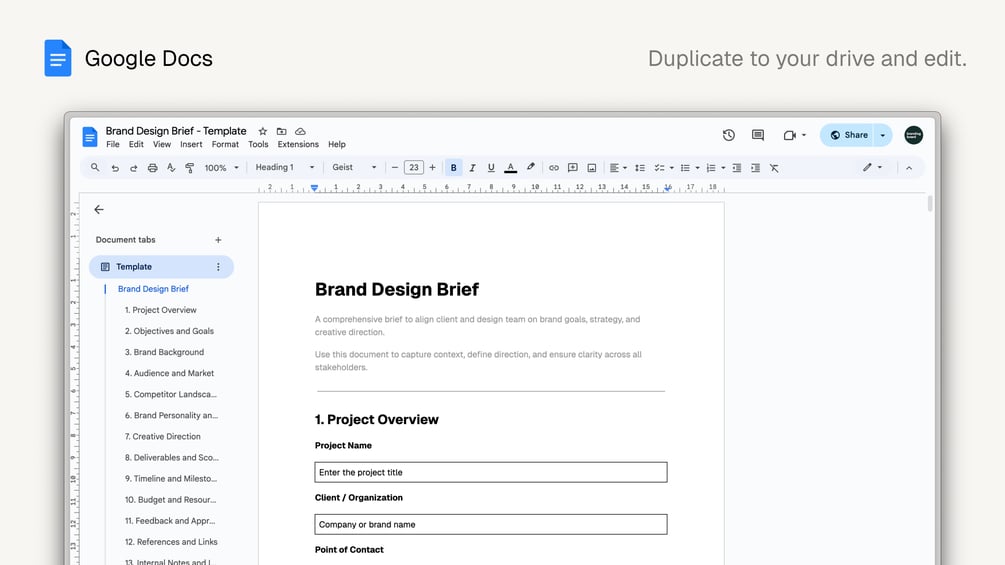Screen dimensions: 1005x565
Task: Toggle the checklist formatting
Action: click(x=659, y=168)
